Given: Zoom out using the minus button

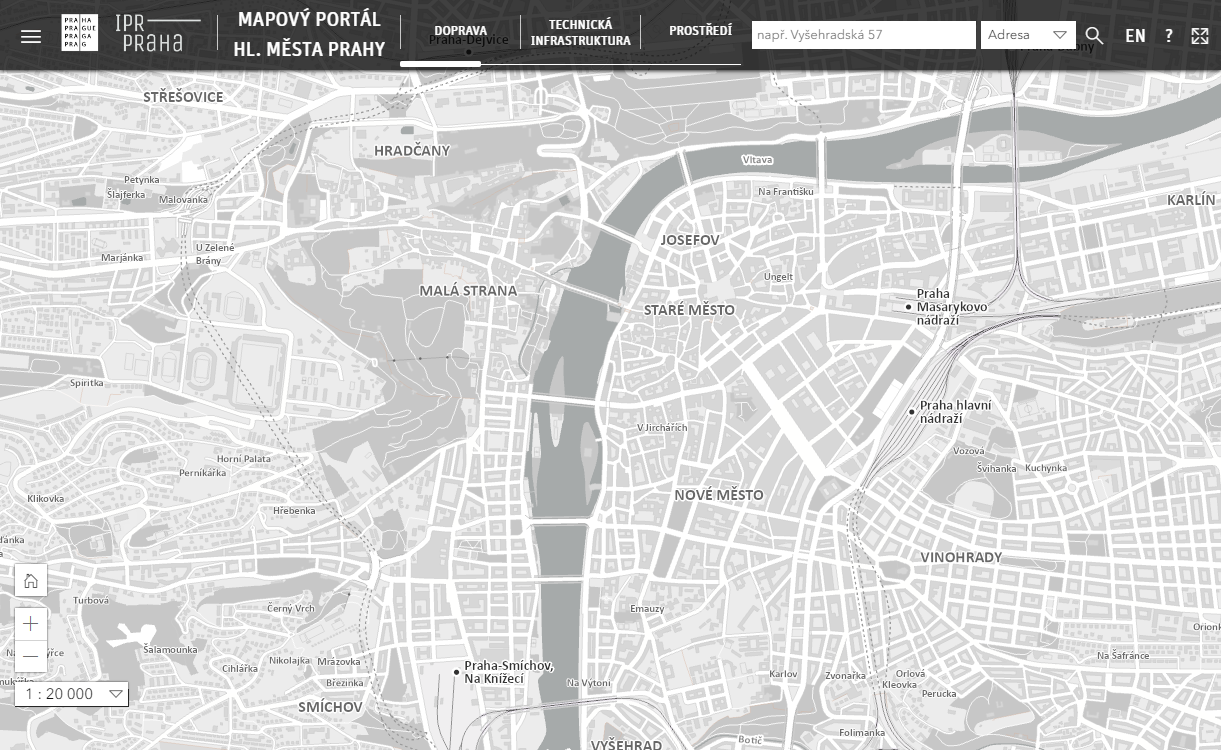Looking at the screenshot, I should tap(31, 656).
